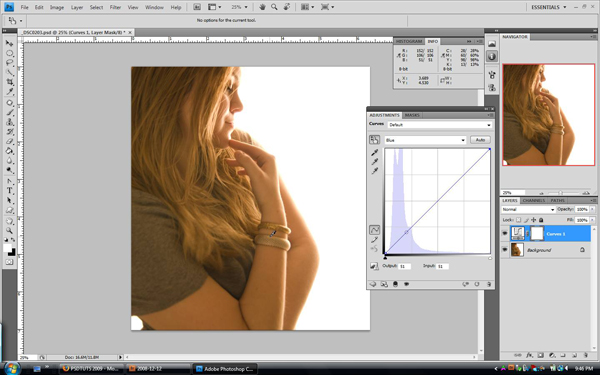Screen dimensions: 600x375
Task: Select the Move tool
Action: click(10, 44)
